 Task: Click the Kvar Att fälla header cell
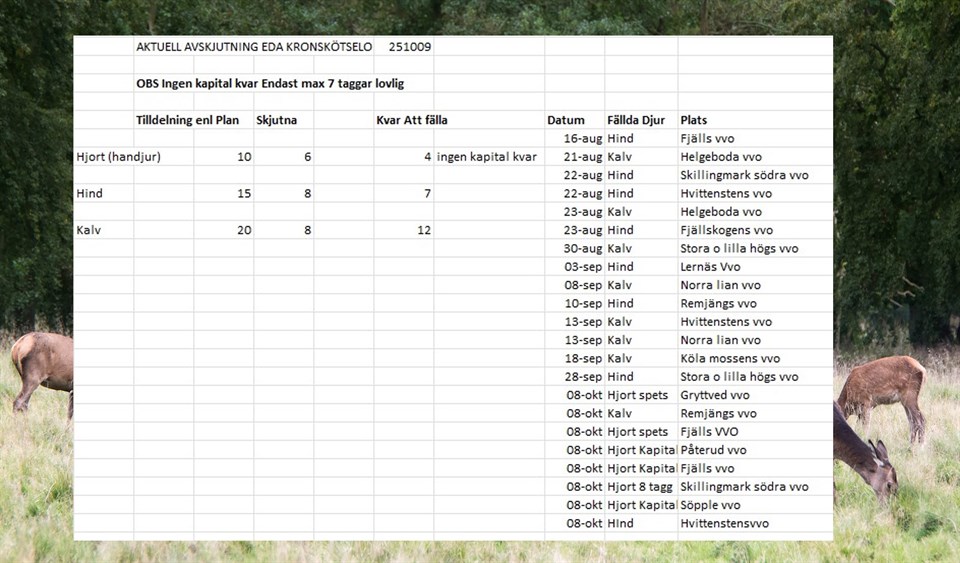click(x=411, y=120)
